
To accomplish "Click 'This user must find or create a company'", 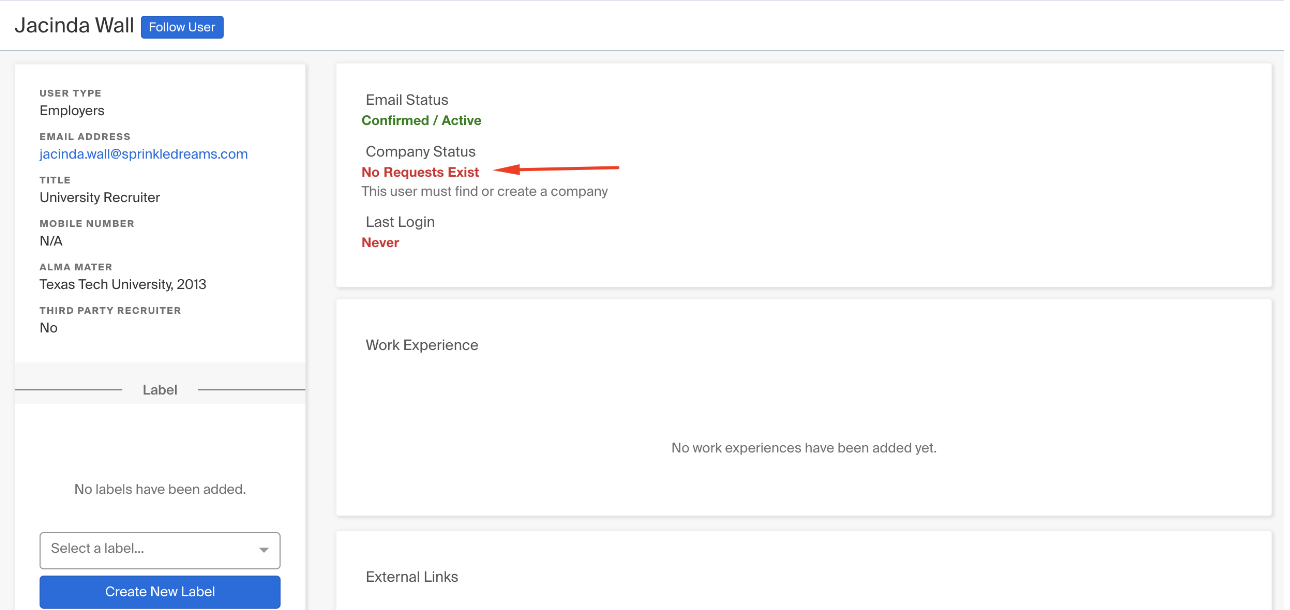I will click(x=484, y=191).
